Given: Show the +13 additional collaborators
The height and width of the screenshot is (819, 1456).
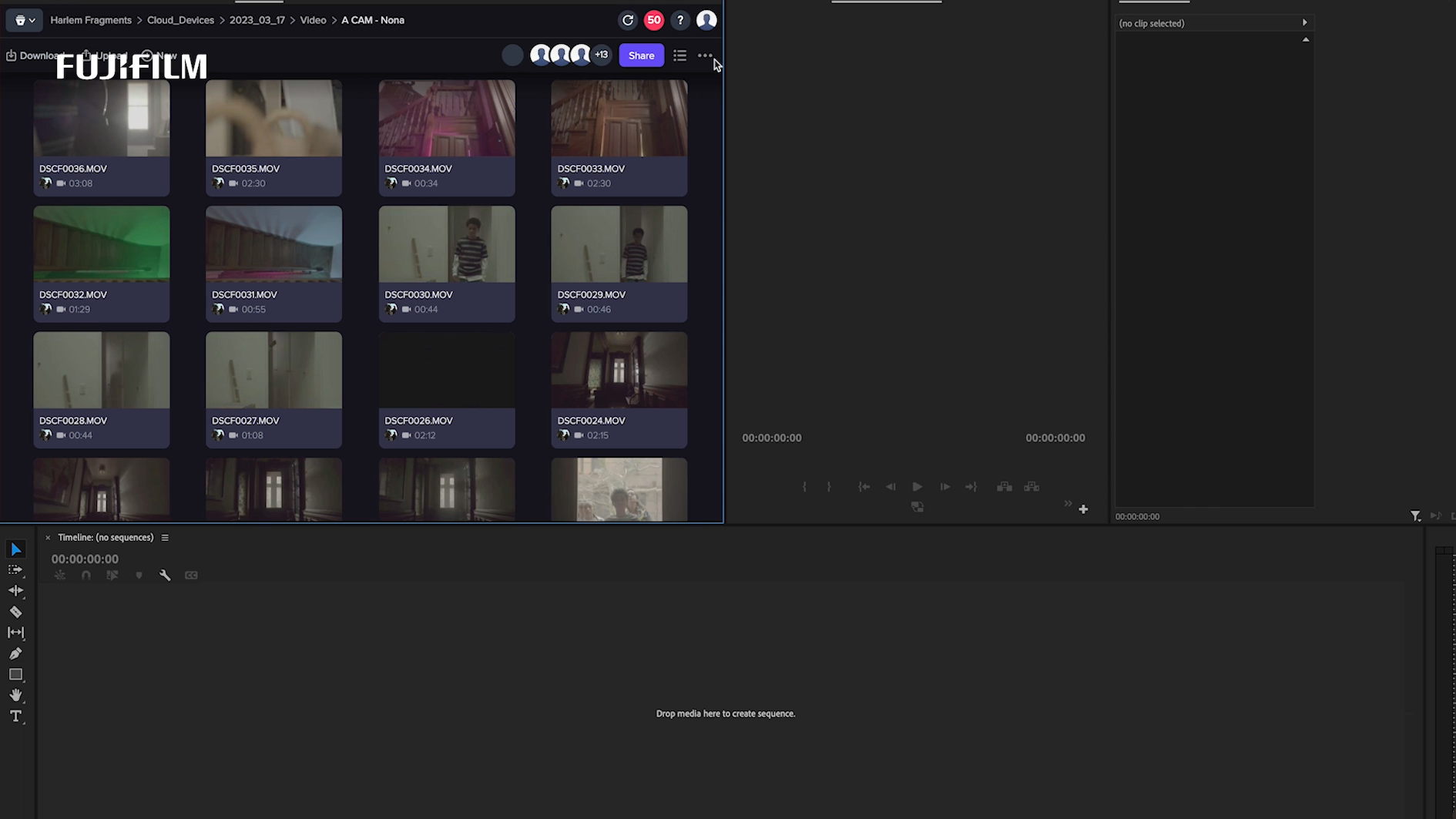Looking at the screenshot, I should click(602, 55).
